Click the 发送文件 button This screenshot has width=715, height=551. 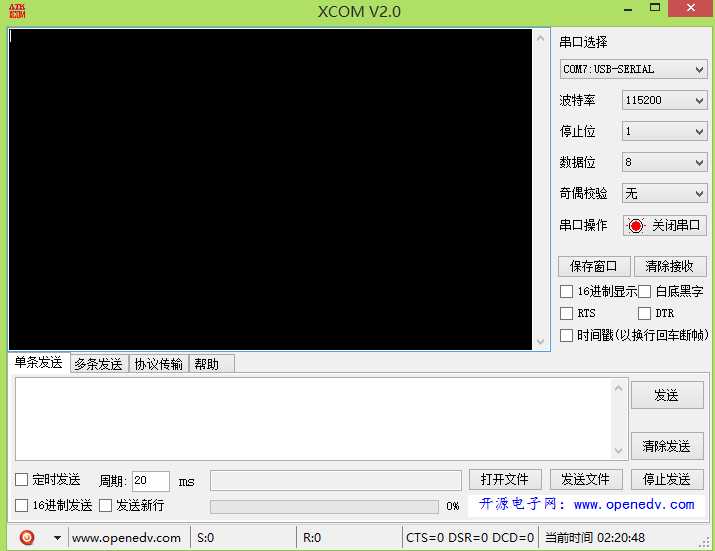click(586, 479)
